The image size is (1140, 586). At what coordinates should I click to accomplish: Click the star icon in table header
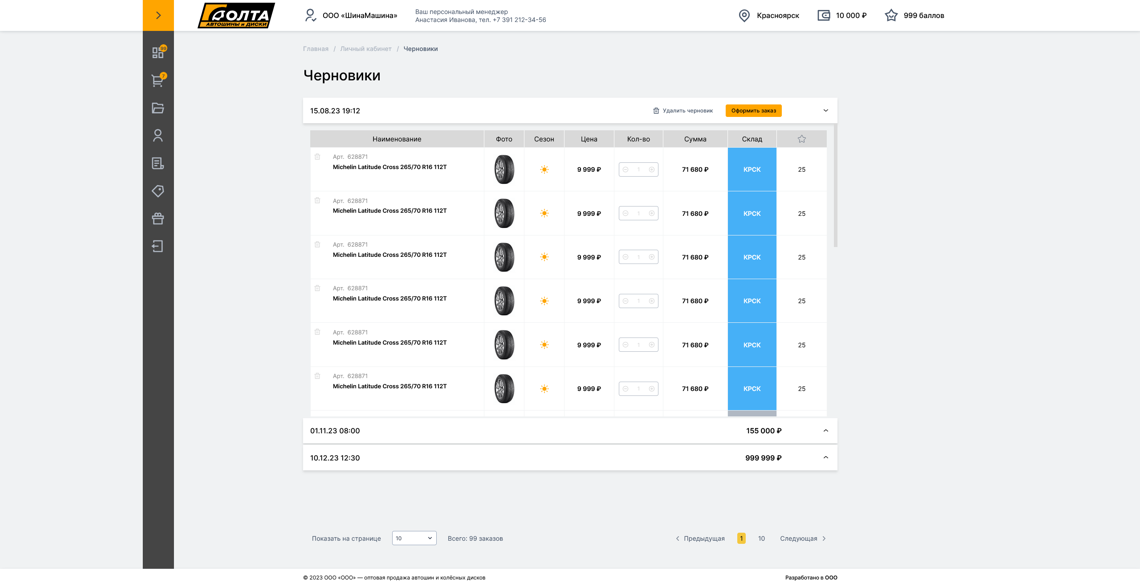(801, 139)
